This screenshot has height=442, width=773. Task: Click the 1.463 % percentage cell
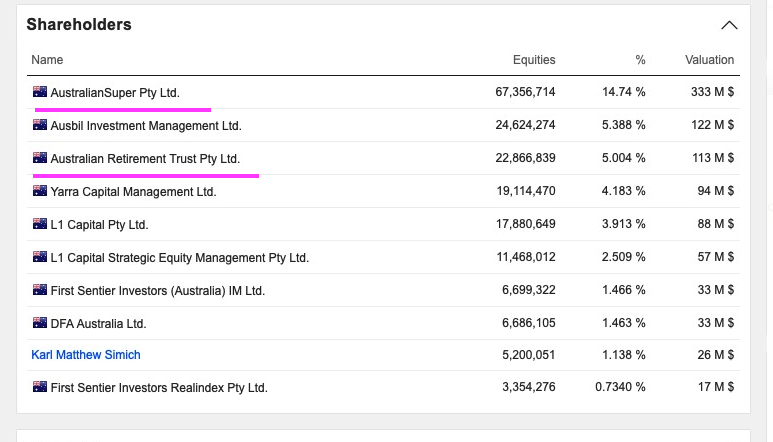(x=624, y=323)
